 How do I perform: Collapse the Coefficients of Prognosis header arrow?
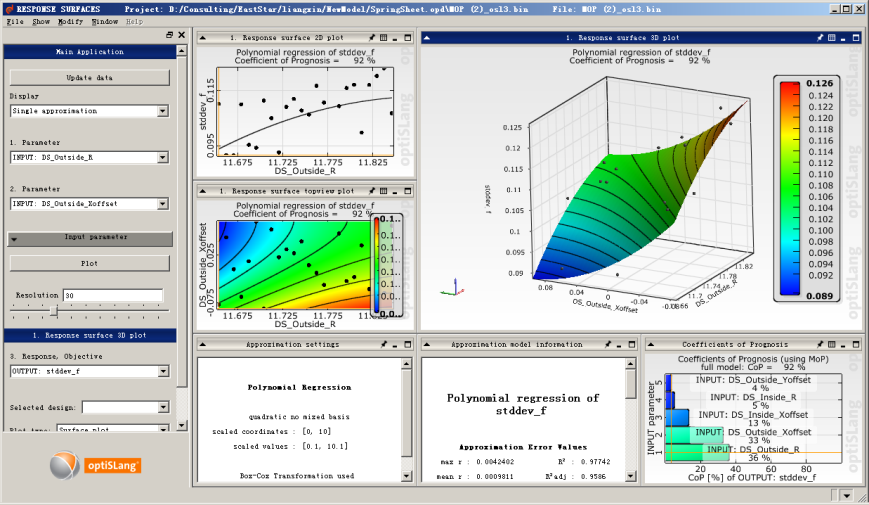[x=651, y=344]
